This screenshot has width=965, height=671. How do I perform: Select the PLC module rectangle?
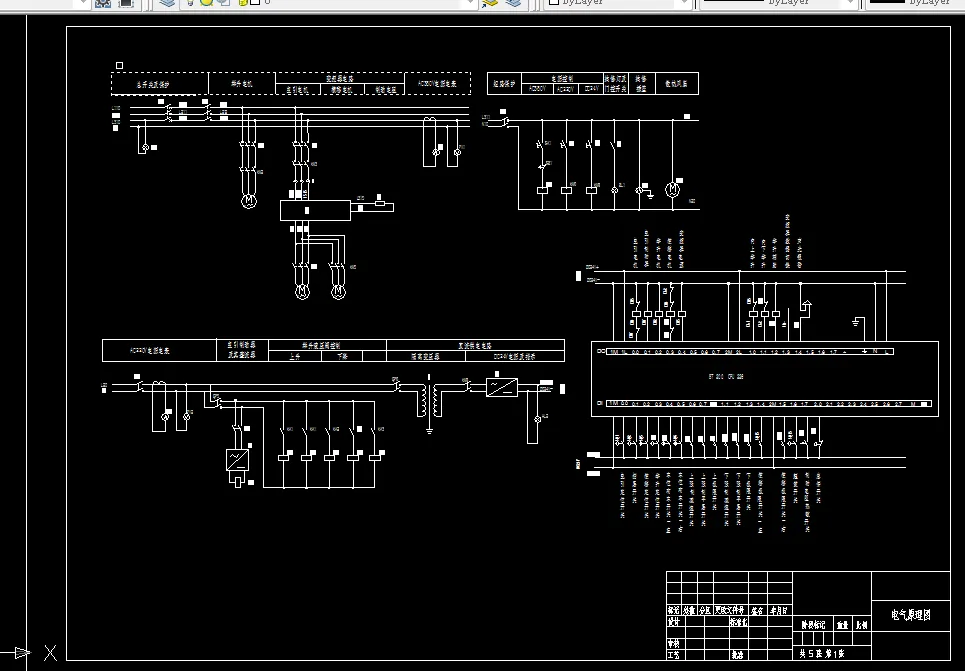pos(765,379)
